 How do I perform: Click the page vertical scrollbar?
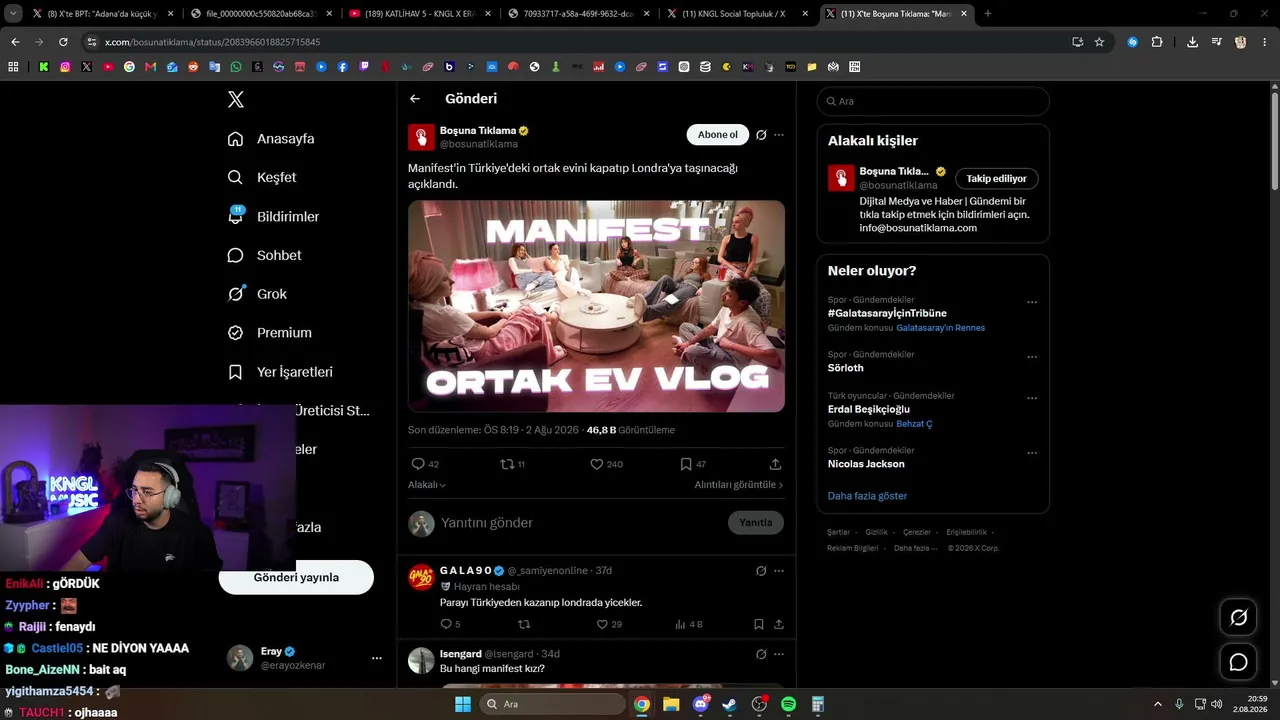click(1275, 140)
